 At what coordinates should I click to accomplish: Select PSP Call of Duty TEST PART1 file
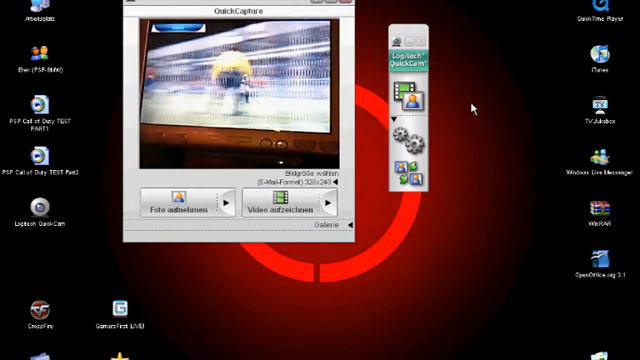coord(40,113)
